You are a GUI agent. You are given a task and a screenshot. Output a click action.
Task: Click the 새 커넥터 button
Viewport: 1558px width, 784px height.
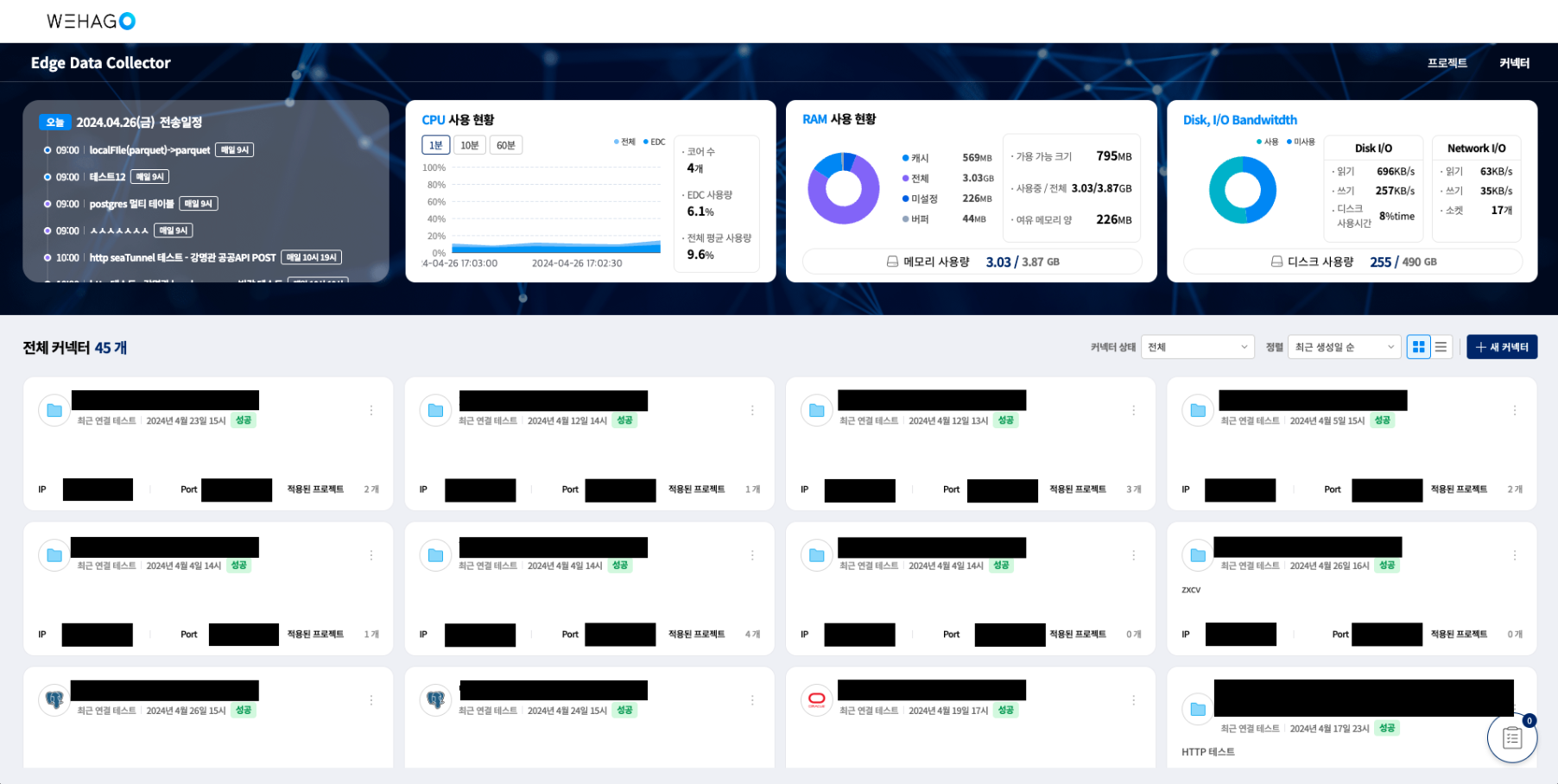[x=1502, y=347]
